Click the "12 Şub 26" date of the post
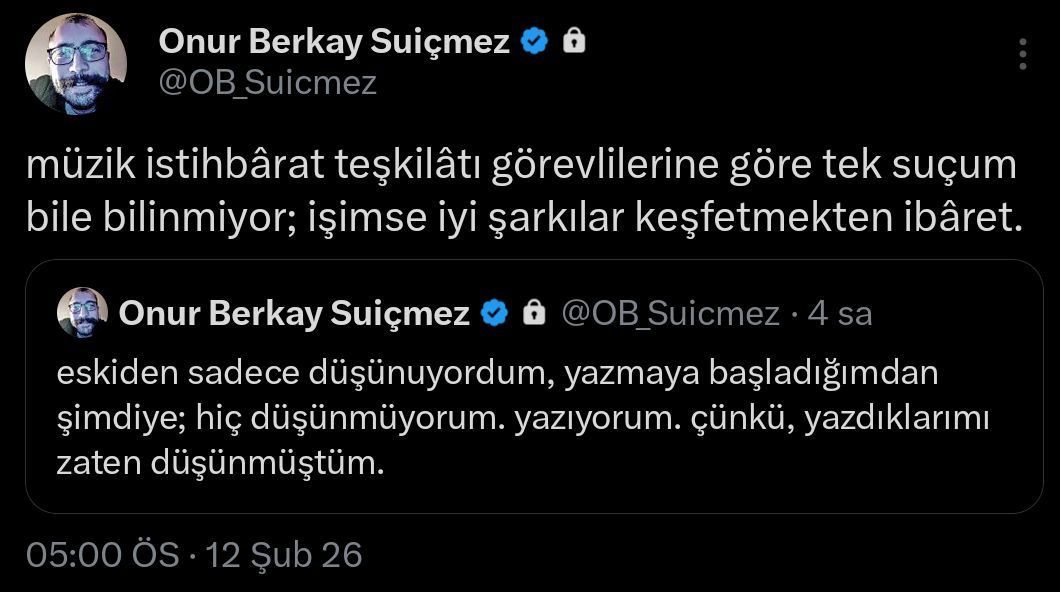Image resolution: width=1060 pixels, height=592 pixels. click(x=283, y=554)
